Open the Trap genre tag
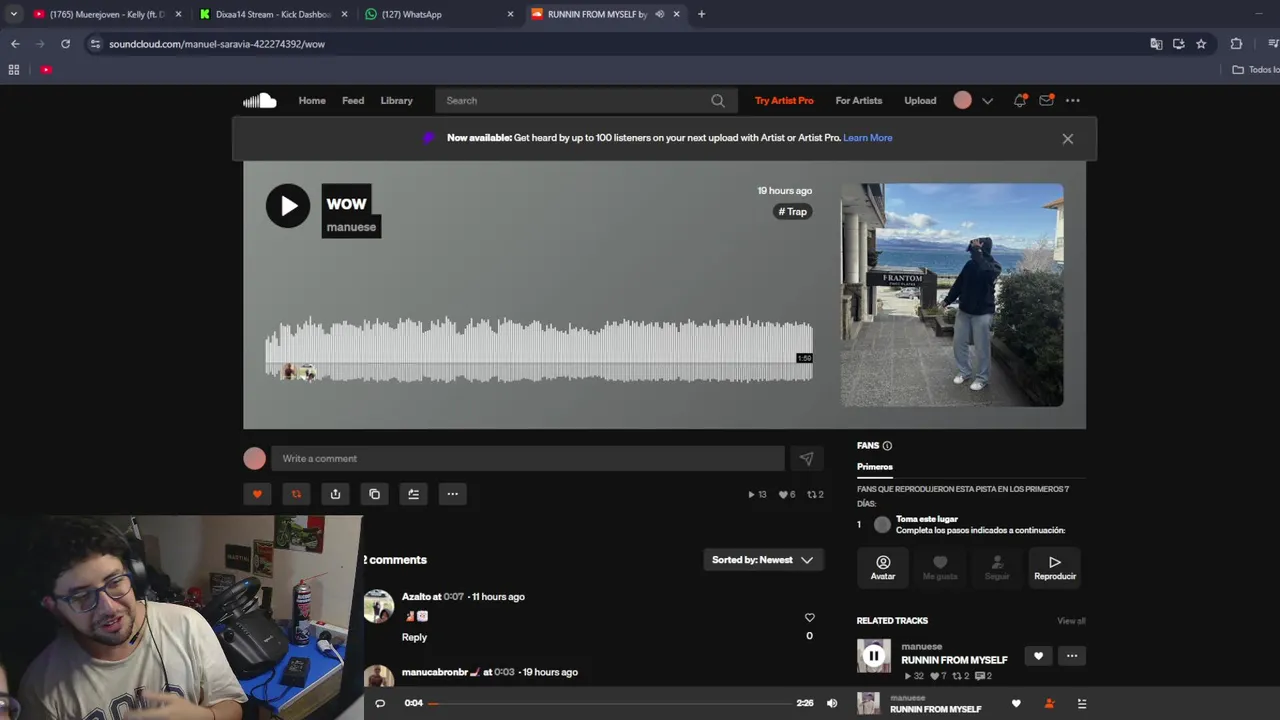This screenshot has width=1280, height=720. coord(793,212)
